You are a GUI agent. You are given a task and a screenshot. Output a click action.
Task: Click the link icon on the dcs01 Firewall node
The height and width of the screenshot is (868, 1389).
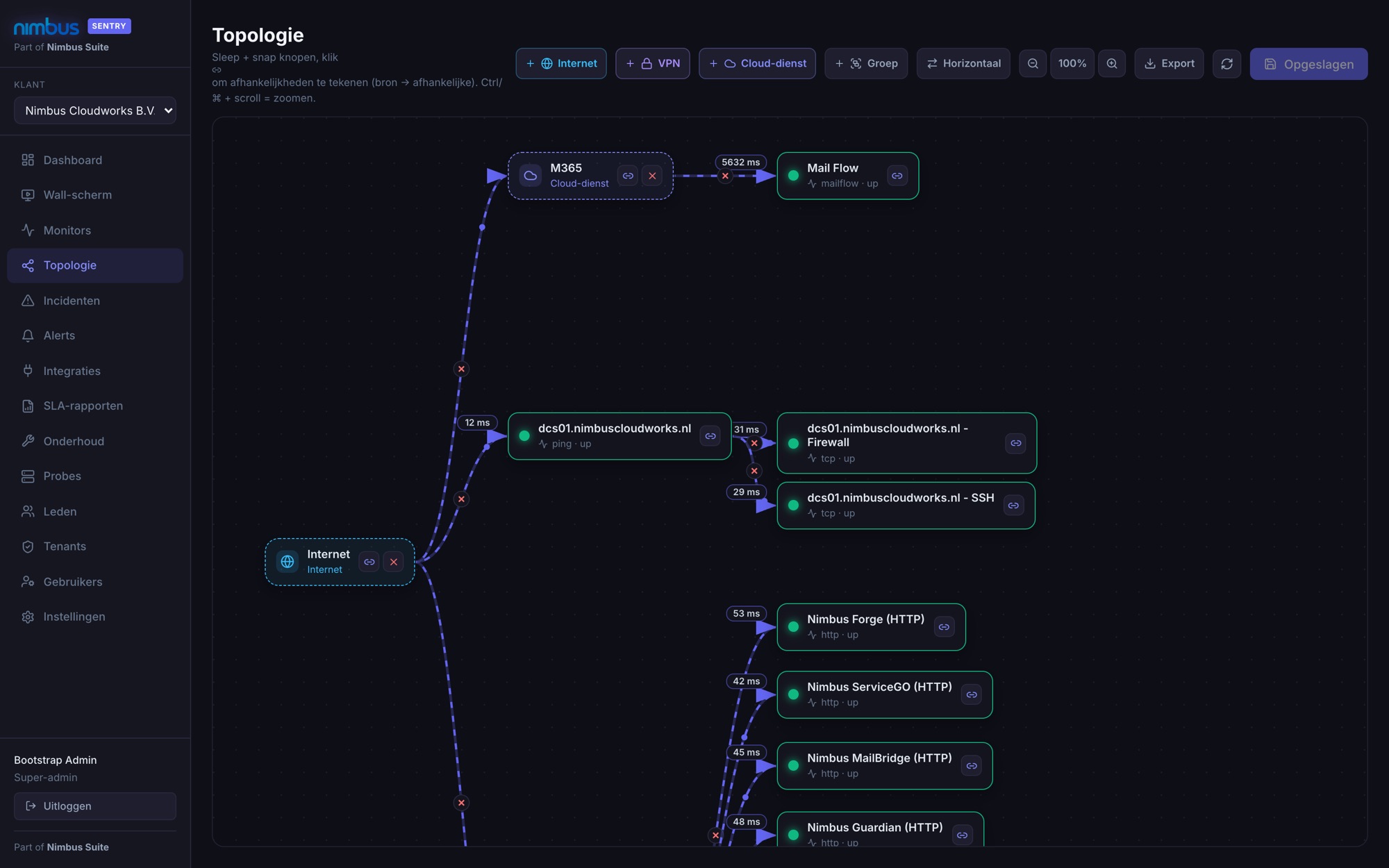point(1016,443)
